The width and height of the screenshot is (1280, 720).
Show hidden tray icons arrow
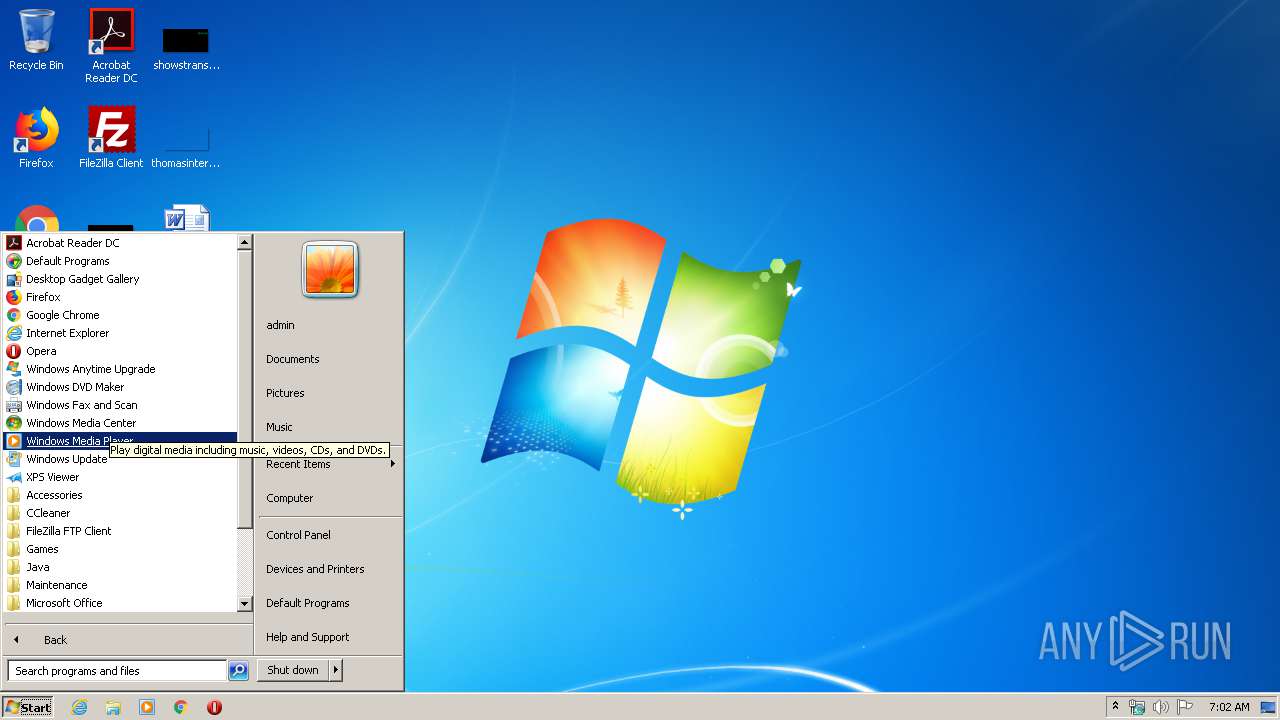click(1116, 707)
